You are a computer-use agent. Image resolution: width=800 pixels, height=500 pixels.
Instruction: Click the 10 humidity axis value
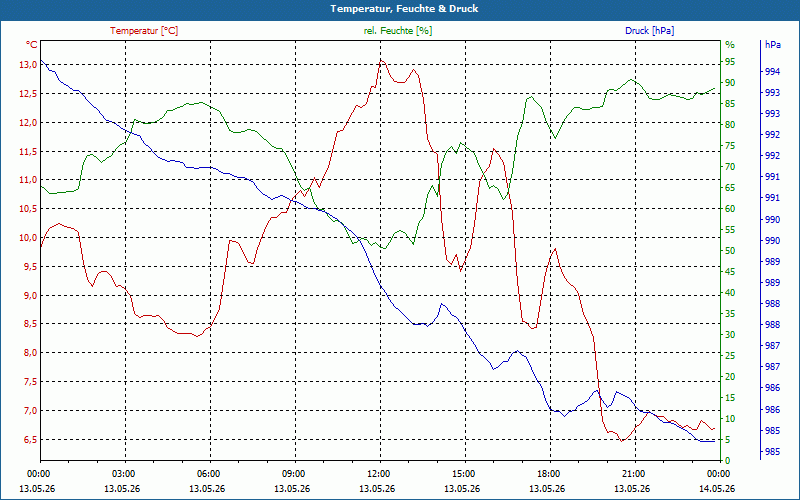pos(730,419)
